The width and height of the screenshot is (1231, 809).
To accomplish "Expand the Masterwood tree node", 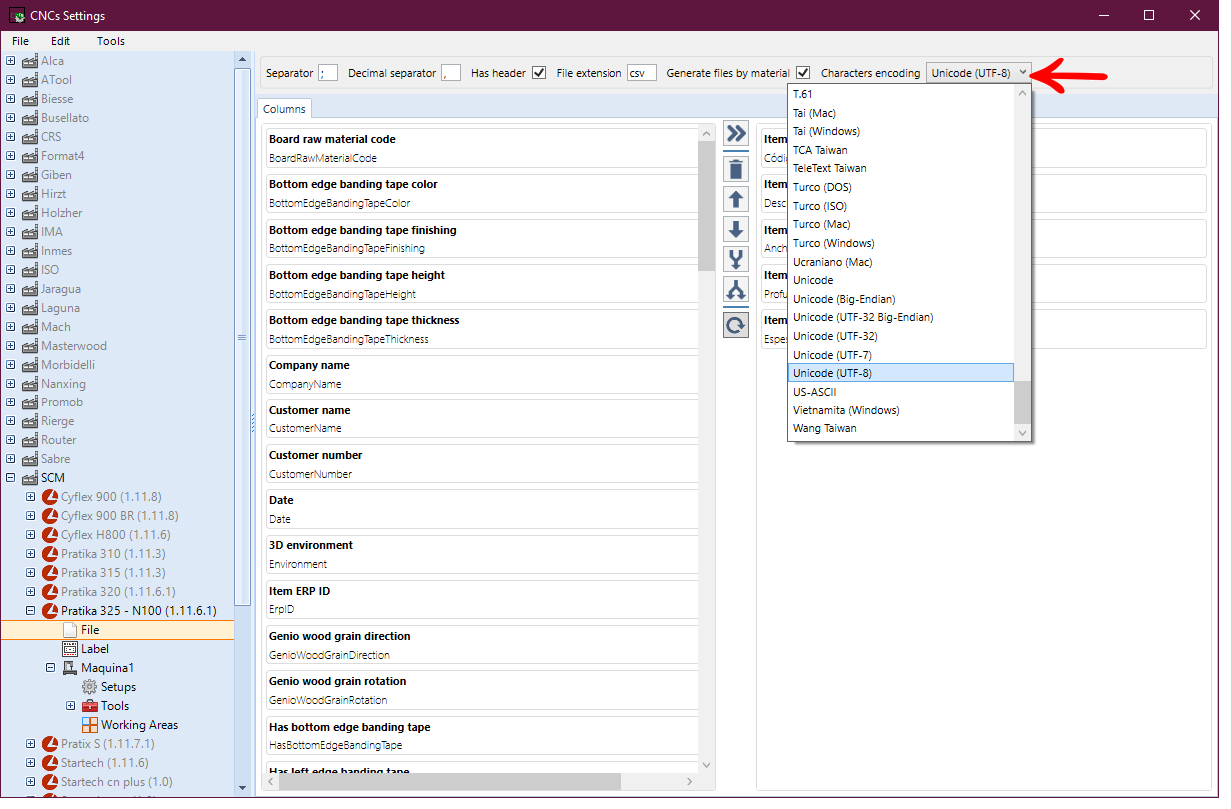I will click(x=11, y=346).
